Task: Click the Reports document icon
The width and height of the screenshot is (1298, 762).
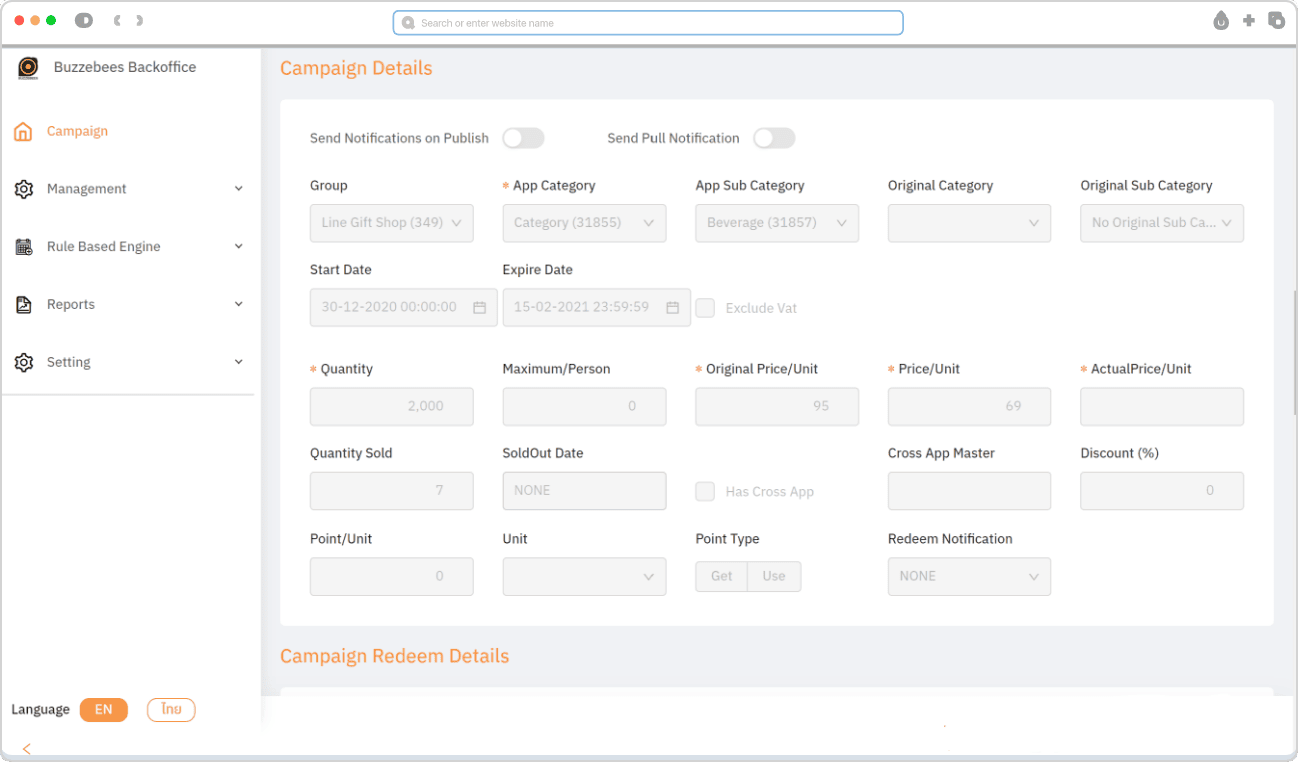Action: 24,305
